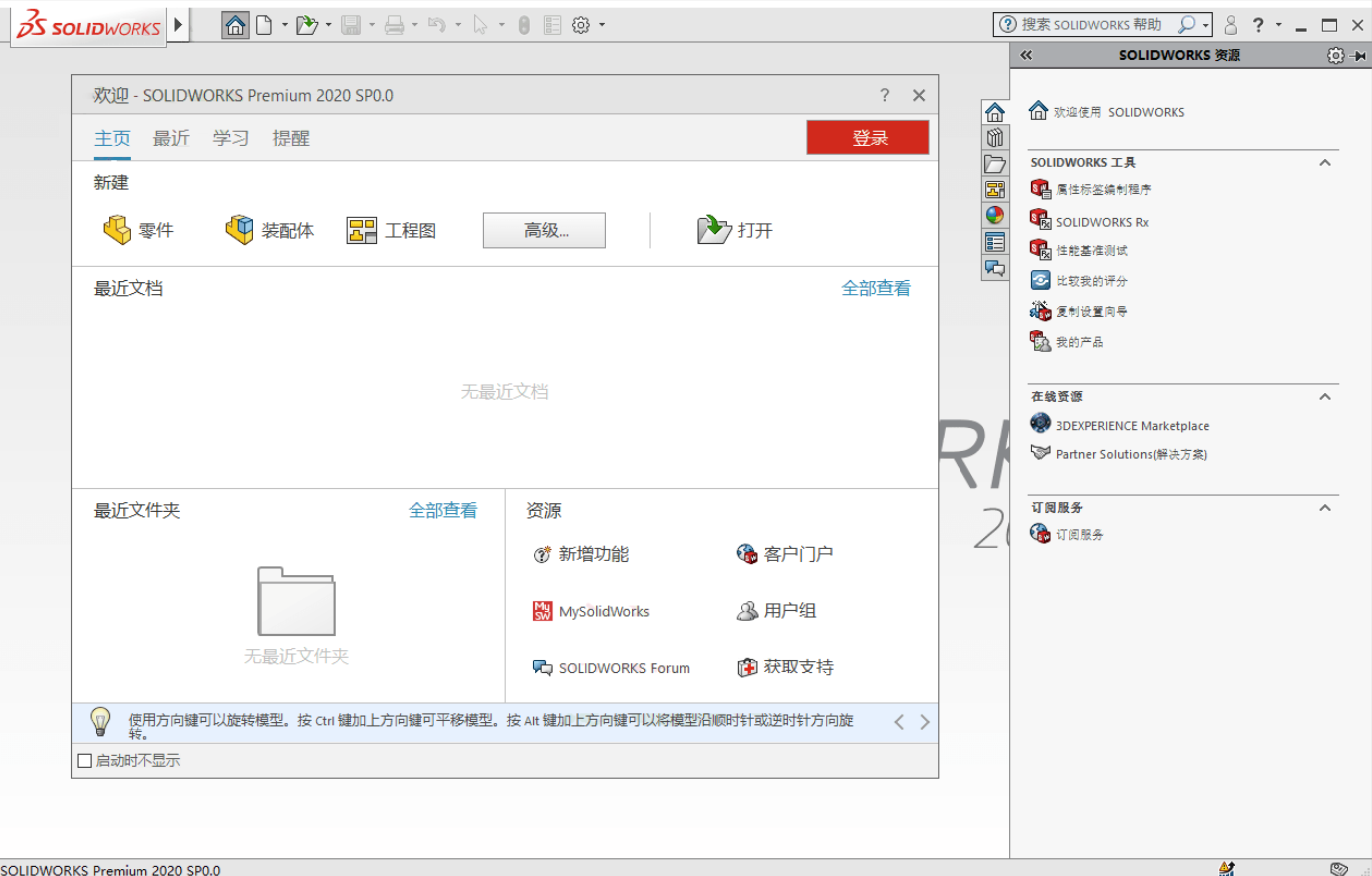Open 我的产品 item
The width and height of the screenshot is (1372, 876).
point(1067,342)
